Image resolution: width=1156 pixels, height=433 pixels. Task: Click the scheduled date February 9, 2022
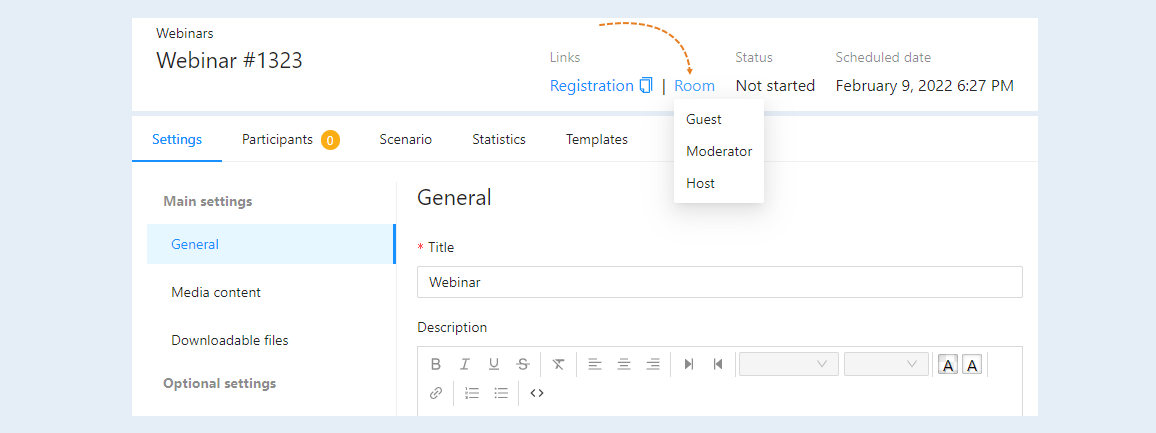(925, 86)
